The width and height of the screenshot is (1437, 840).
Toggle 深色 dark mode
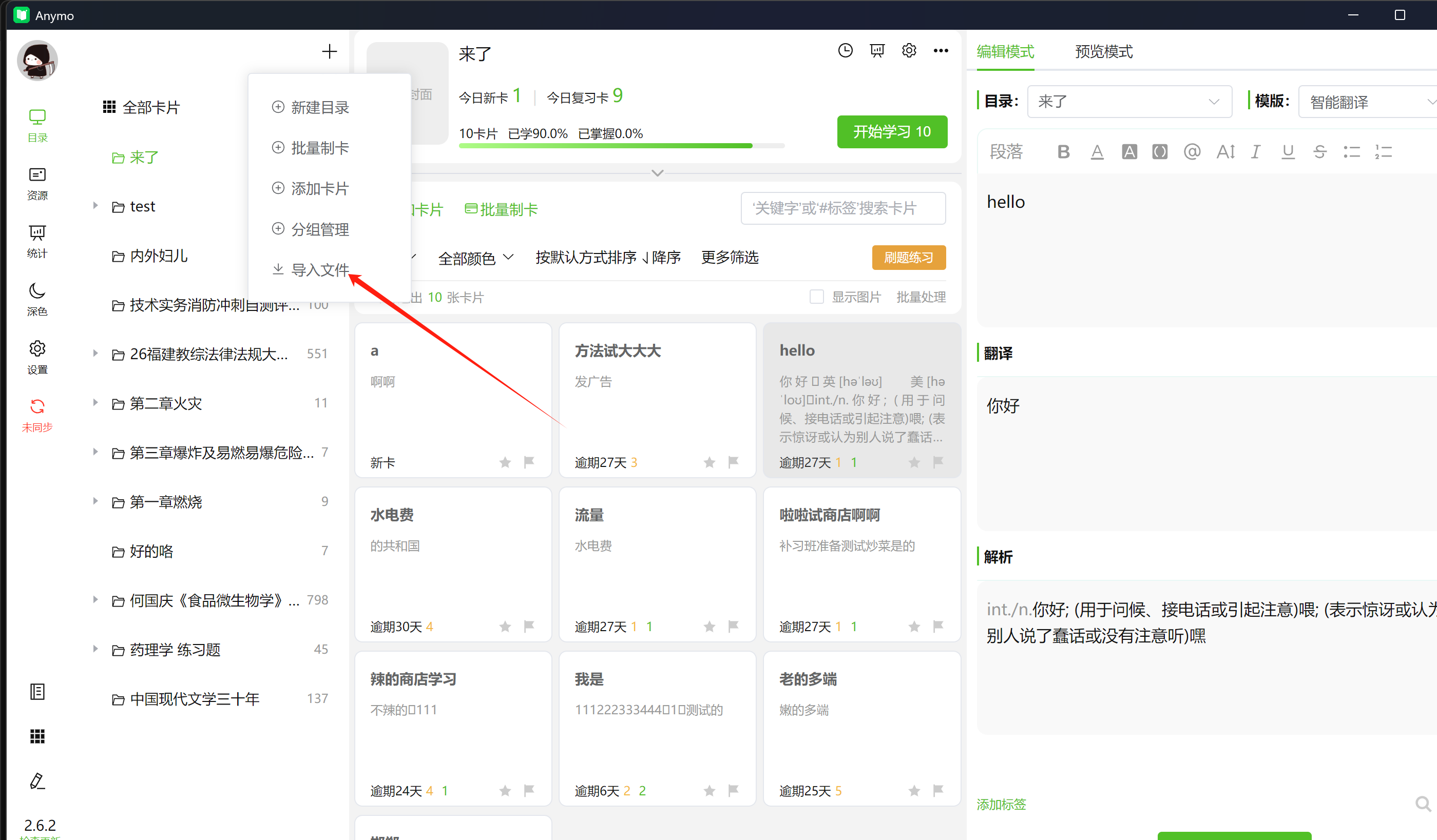pyautogui.click(x=37, y=299)
